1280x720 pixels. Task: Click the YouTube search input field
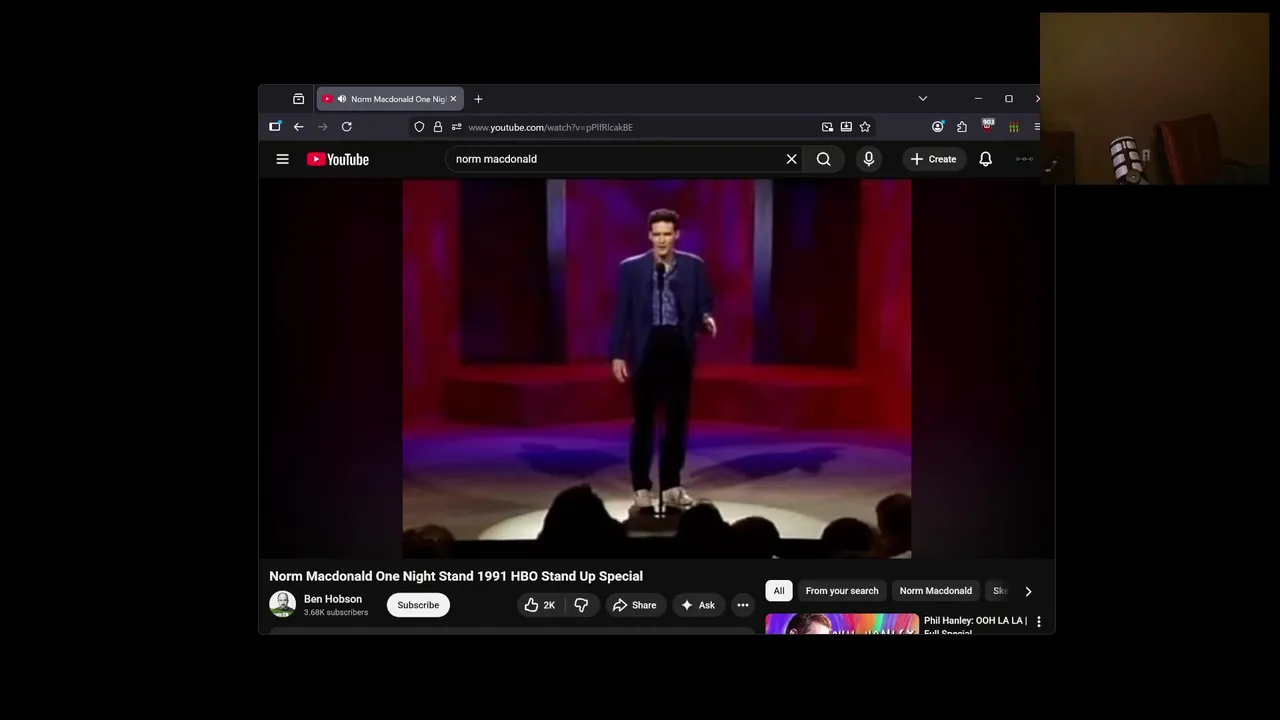click(x=616, y=159)
